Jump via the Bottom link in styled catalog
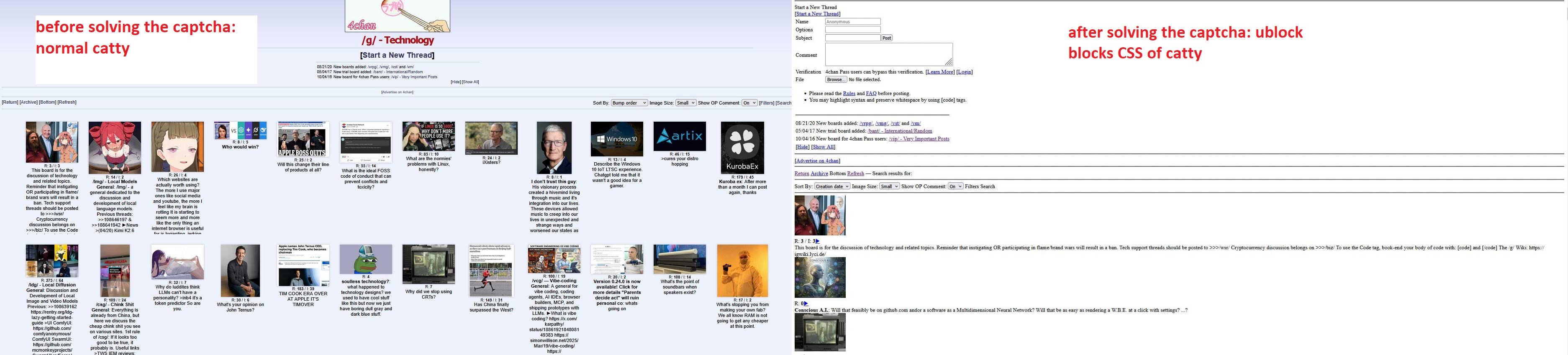 47,102
